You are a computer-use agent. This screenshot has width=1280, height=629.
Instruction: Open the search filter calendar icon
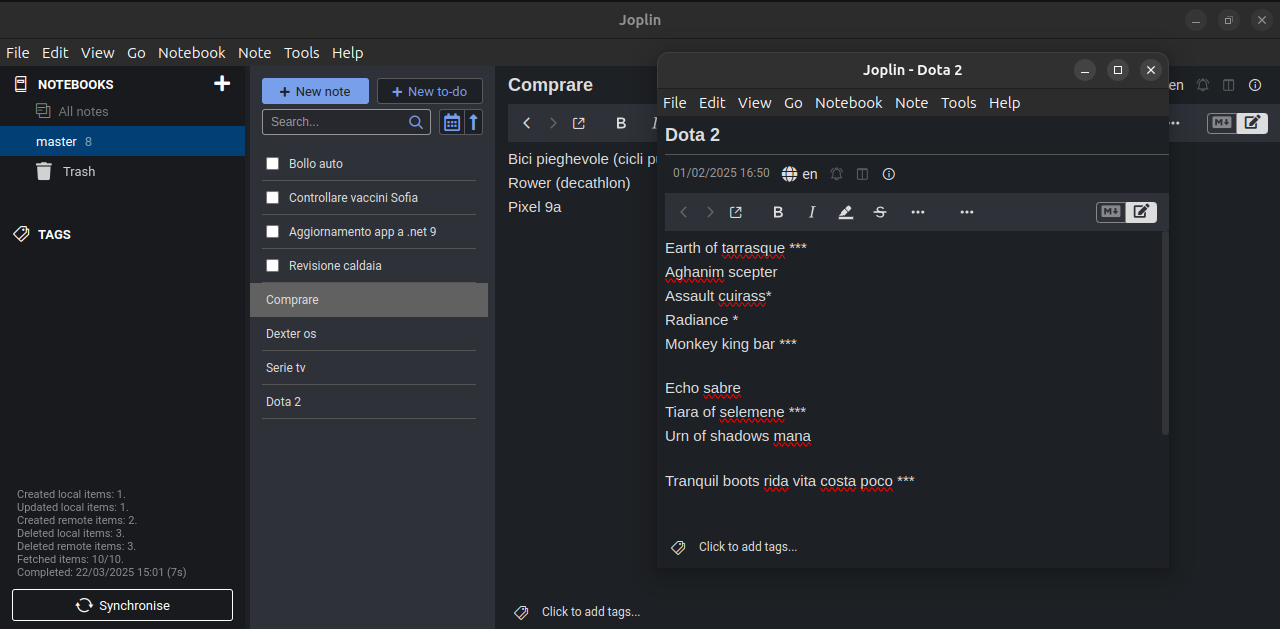[451, 121]
